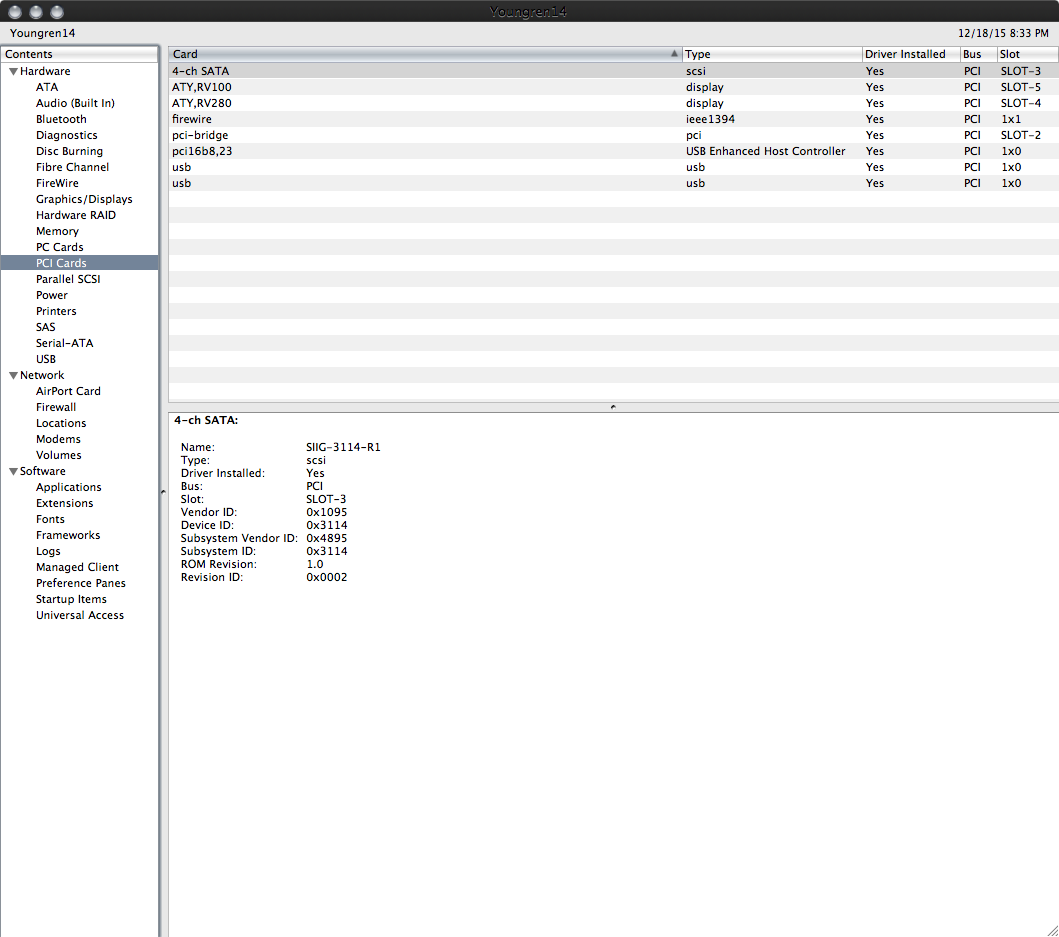Select Bluetooth in sidebar
Image resolution: width=1059 pixels, height=937 pixels.
coord(61,119)
